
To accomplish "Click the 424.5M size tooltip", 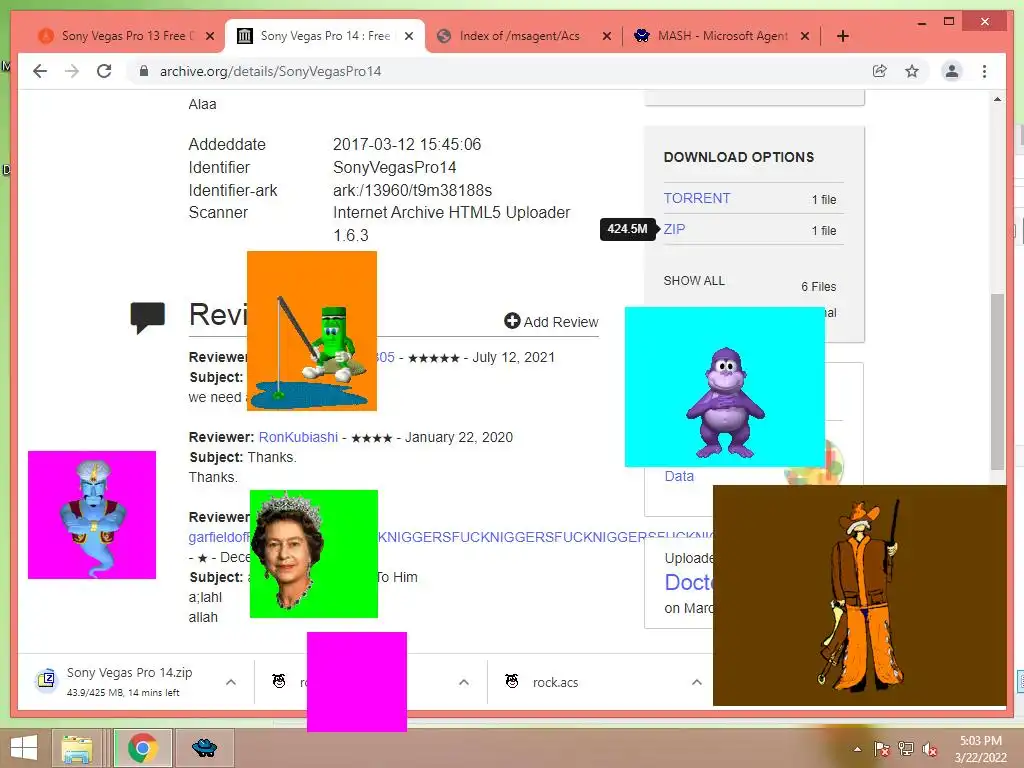I will coord(628,229).
